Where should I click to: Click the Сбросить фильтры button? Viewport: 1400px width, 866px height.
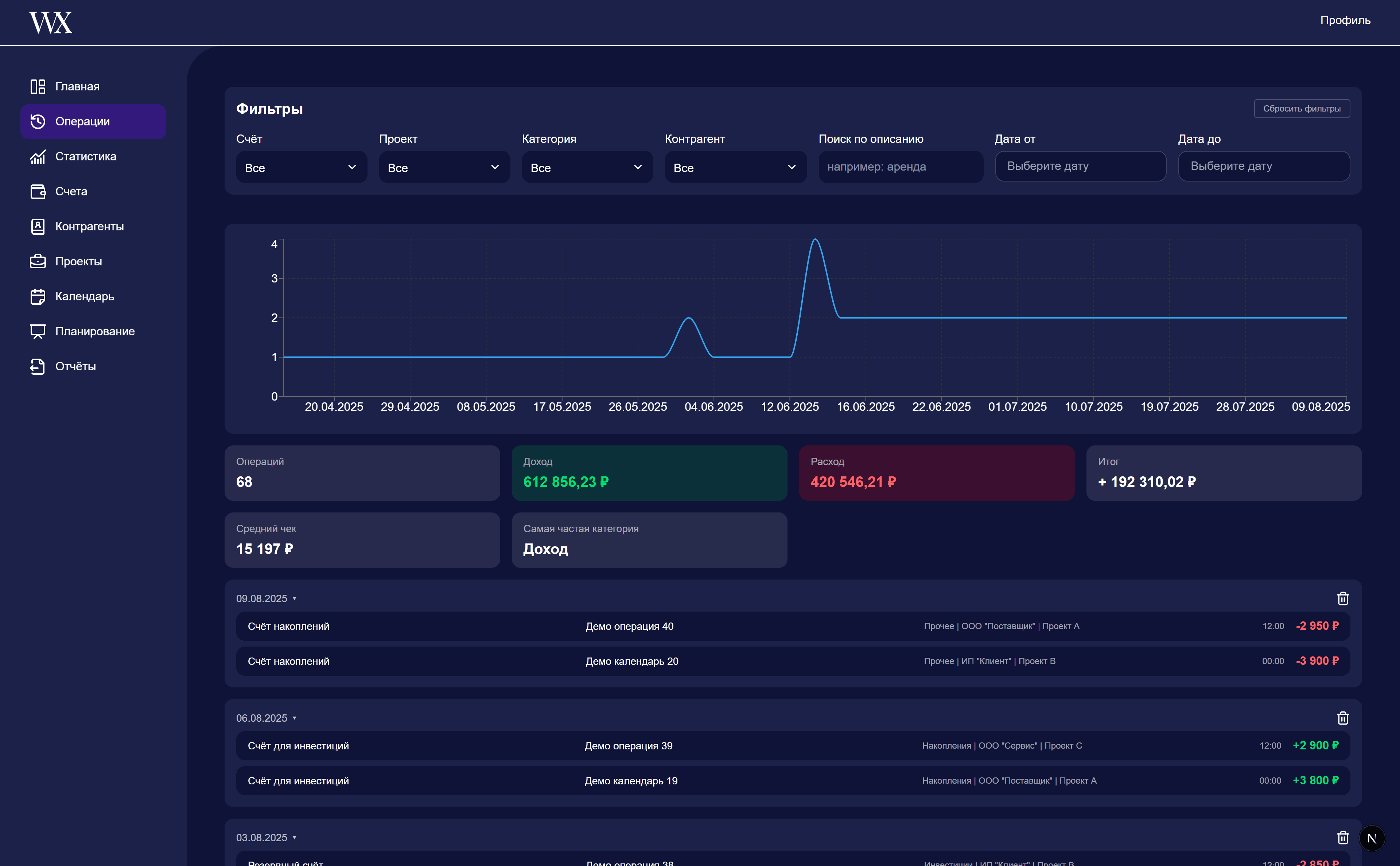click(1302, 108)
